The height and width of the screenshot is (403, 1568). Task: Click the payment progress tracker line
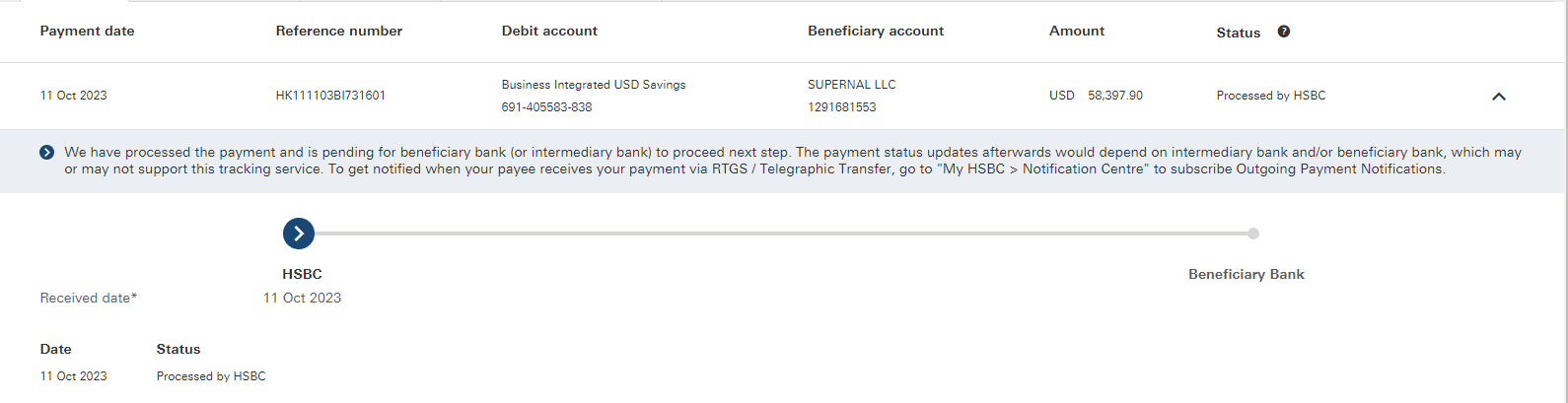click(x=779, y=234)
